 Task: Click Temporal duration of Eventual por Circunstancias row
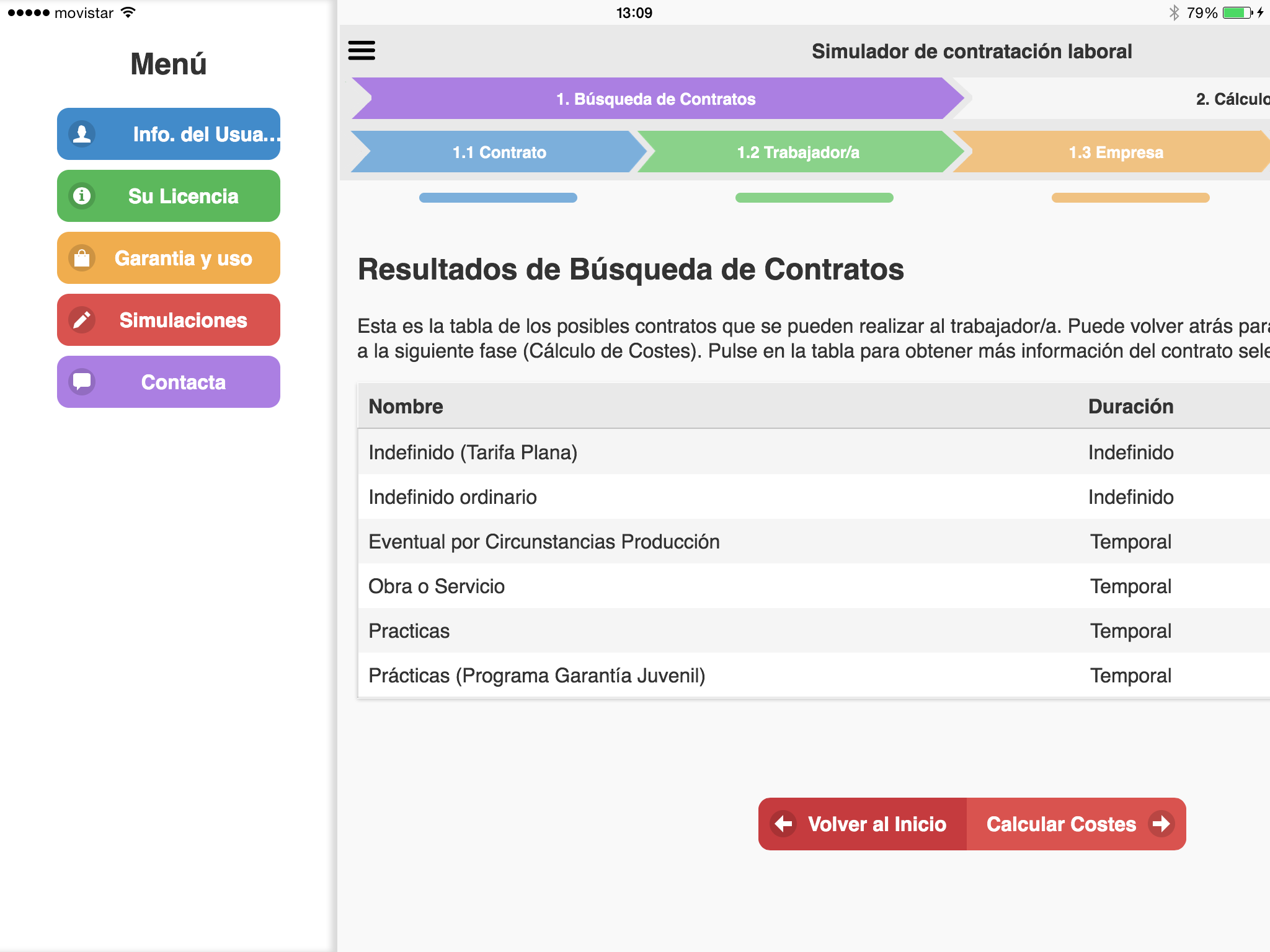click(1130, 541)
